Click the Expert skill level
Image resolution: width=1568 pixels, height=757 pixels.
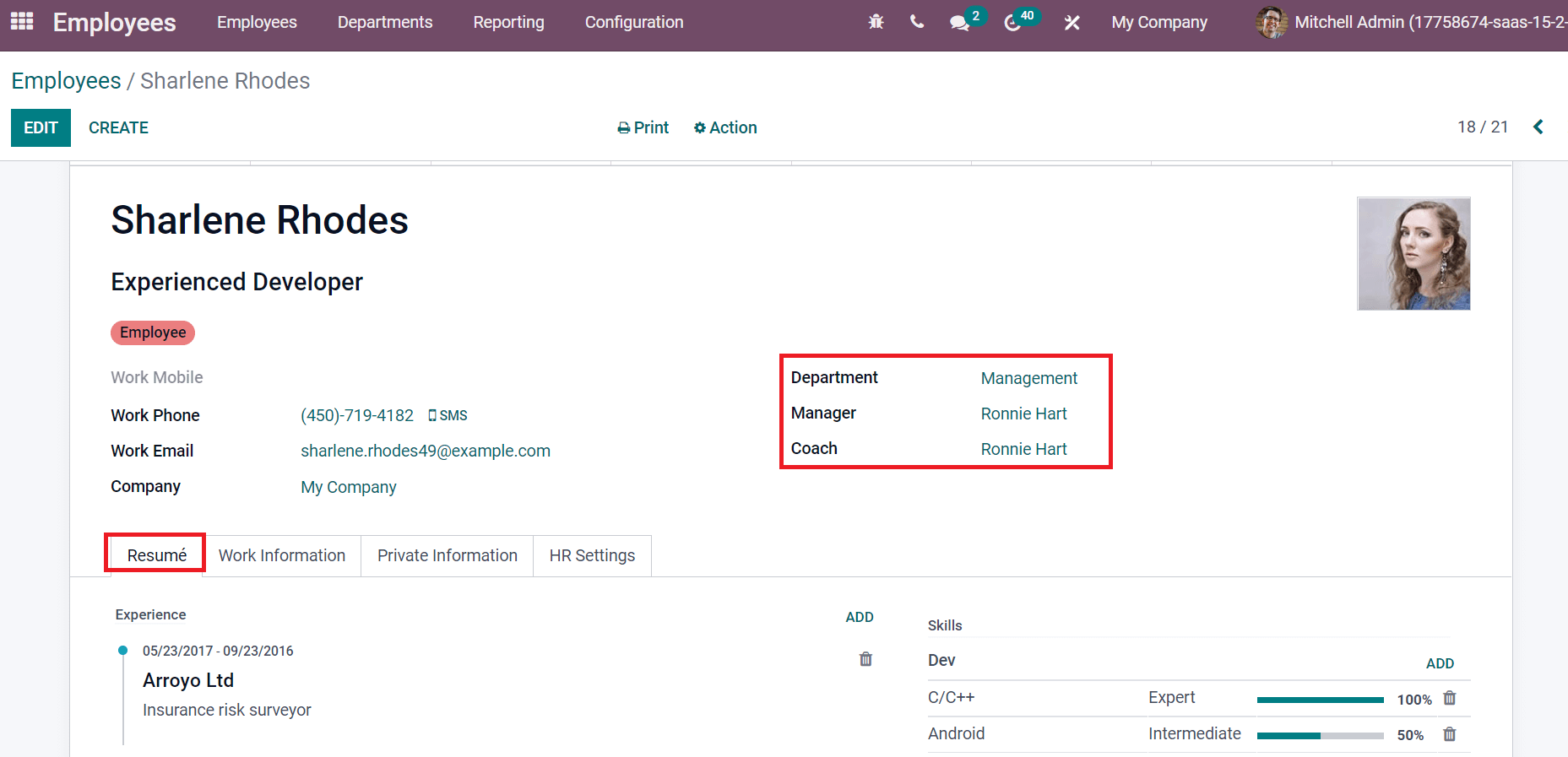point(1171,697)
